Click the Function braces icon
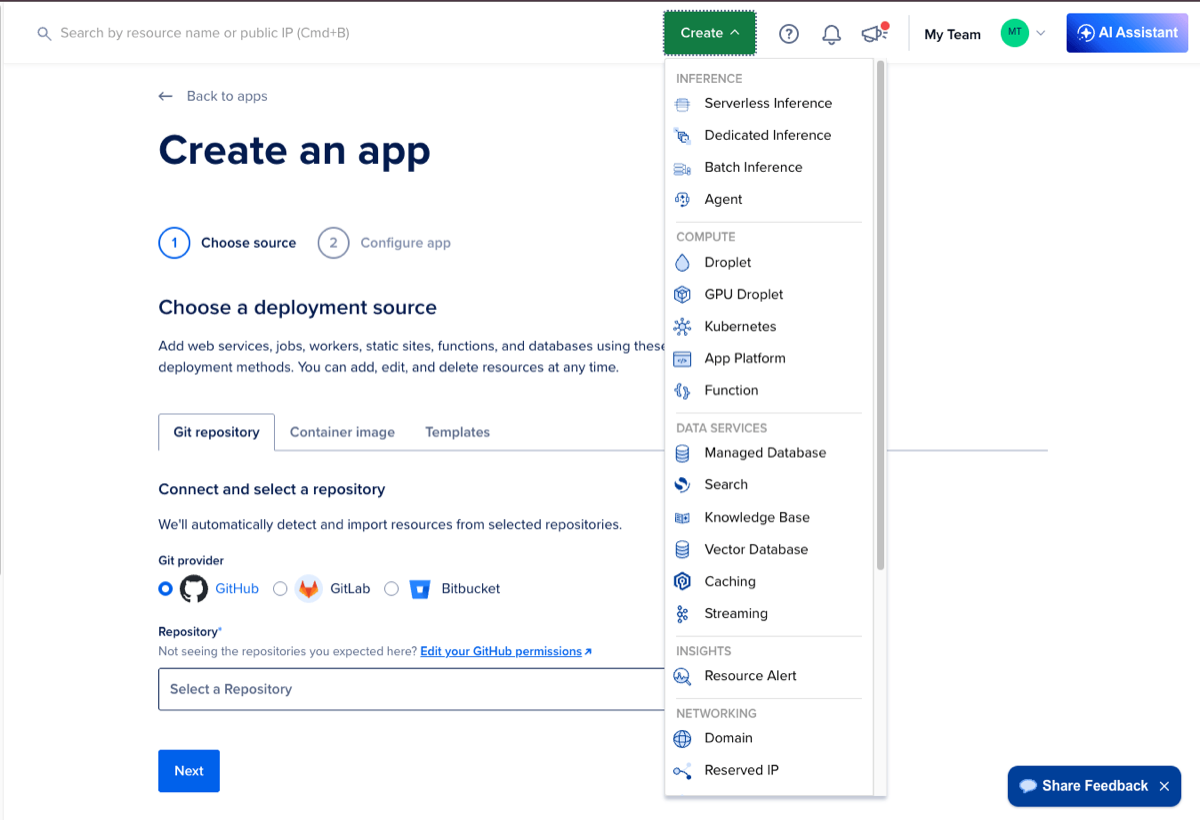 [x=682, y=391]
